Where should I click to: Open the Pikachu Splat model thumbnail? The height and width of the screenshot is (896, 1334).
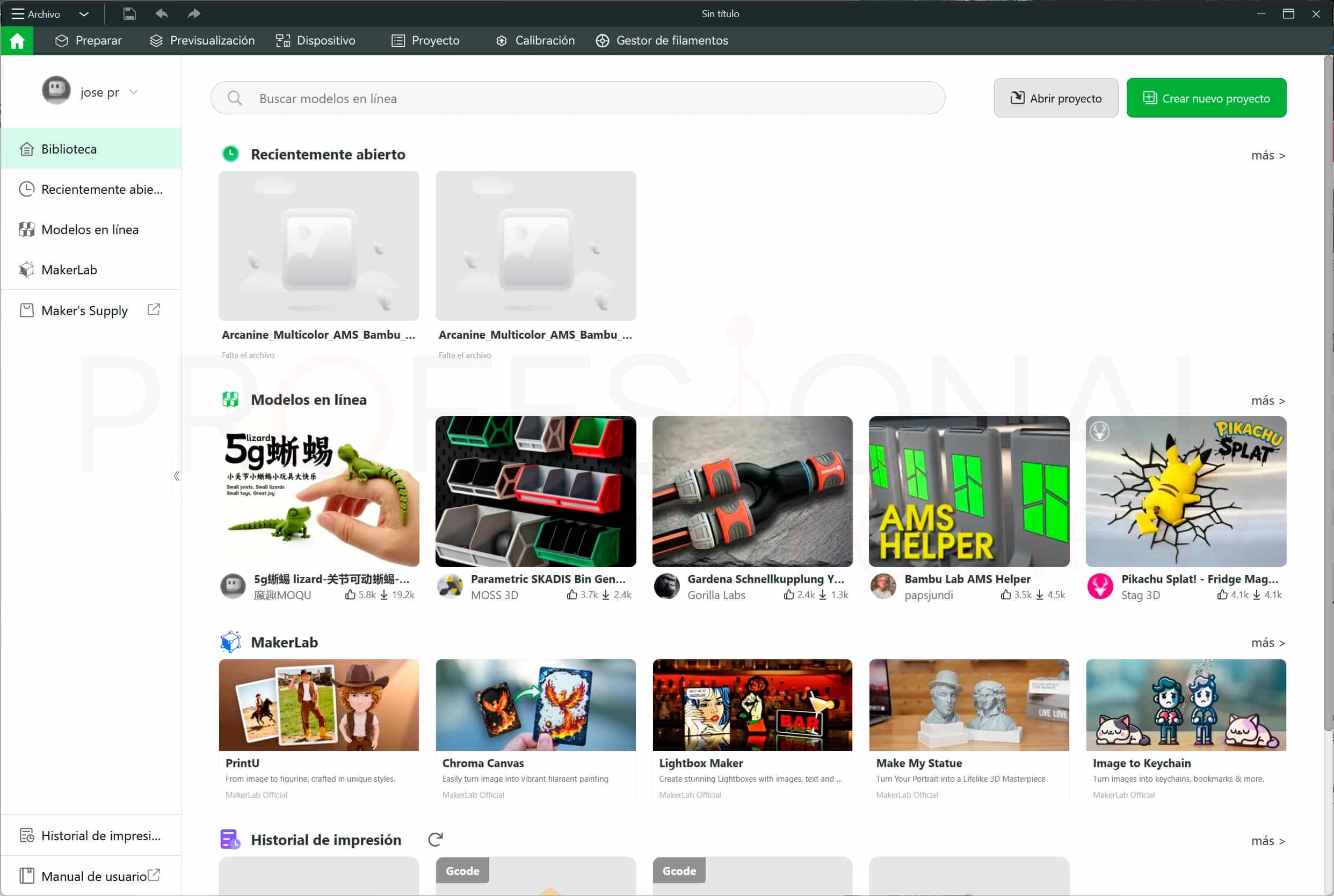click(x=1186, y=491)
